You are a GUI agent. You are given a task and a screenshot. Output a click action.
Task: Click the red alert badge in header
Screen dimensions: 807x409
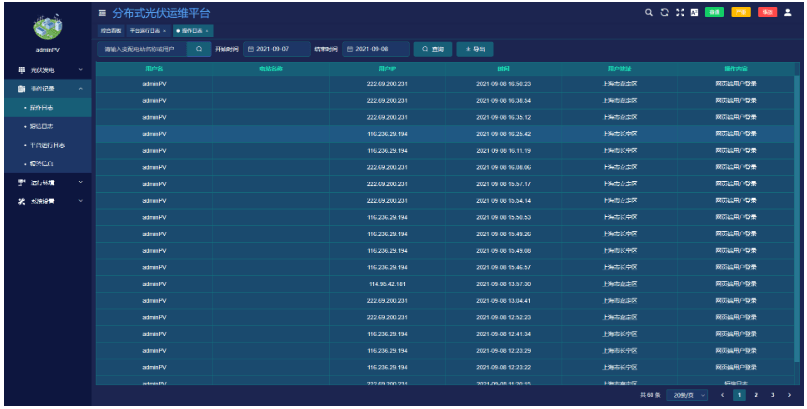coord(766,13)
